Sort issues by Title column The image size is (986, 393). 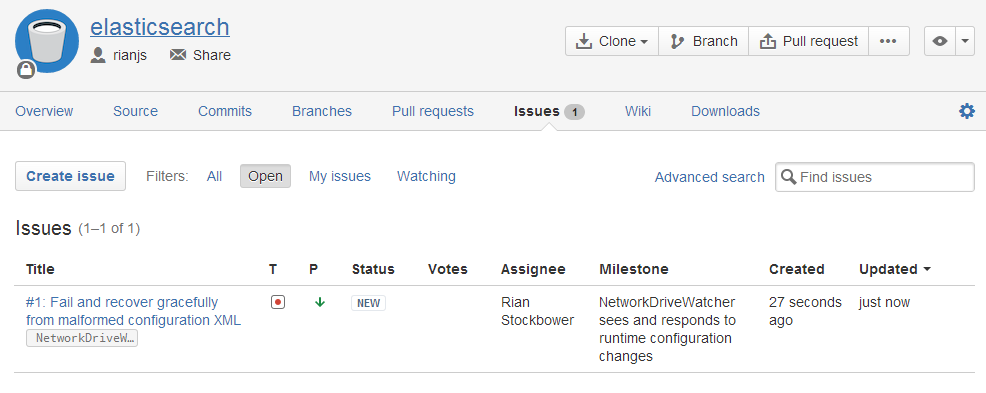point(40,269)
